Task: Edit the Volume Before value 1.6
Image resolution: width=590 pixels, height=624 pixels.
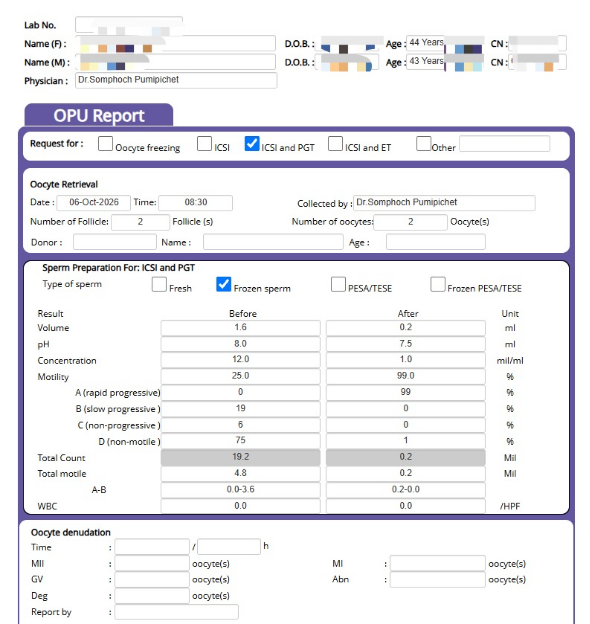Action: tap(240, 328)
